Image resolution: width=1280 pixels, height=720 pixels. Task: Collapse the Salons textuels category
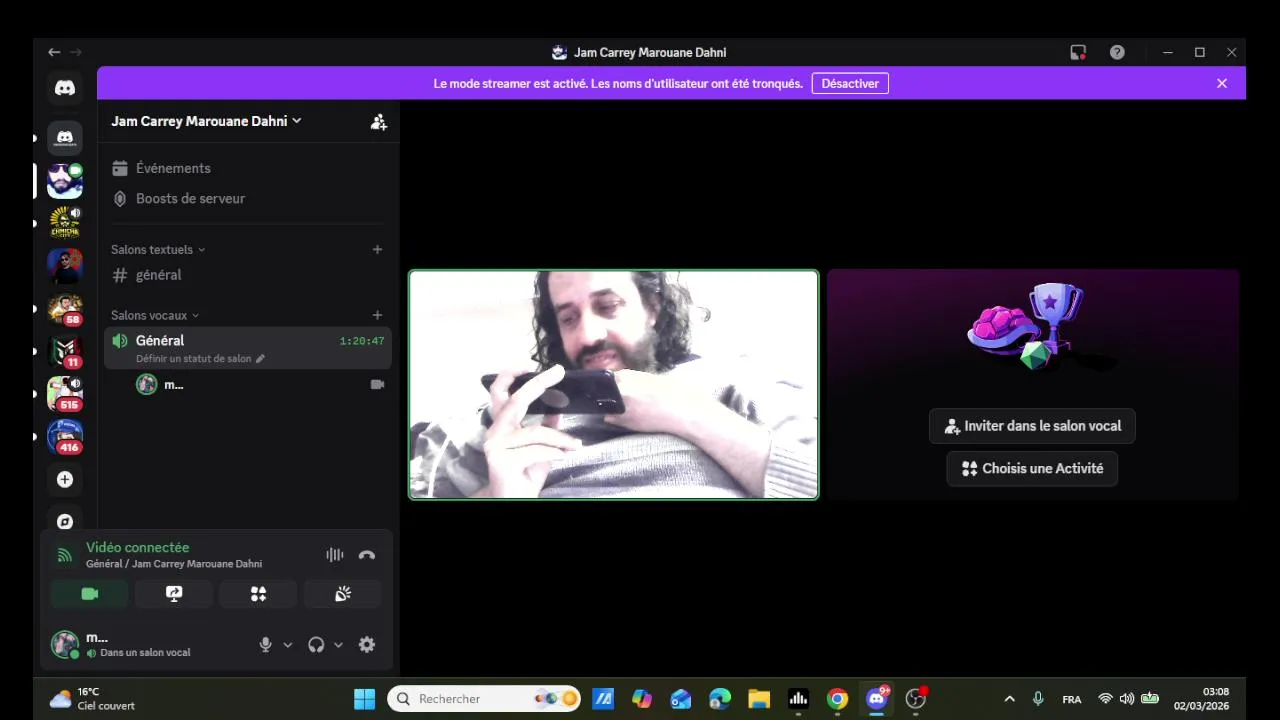(x=158, y=250)
